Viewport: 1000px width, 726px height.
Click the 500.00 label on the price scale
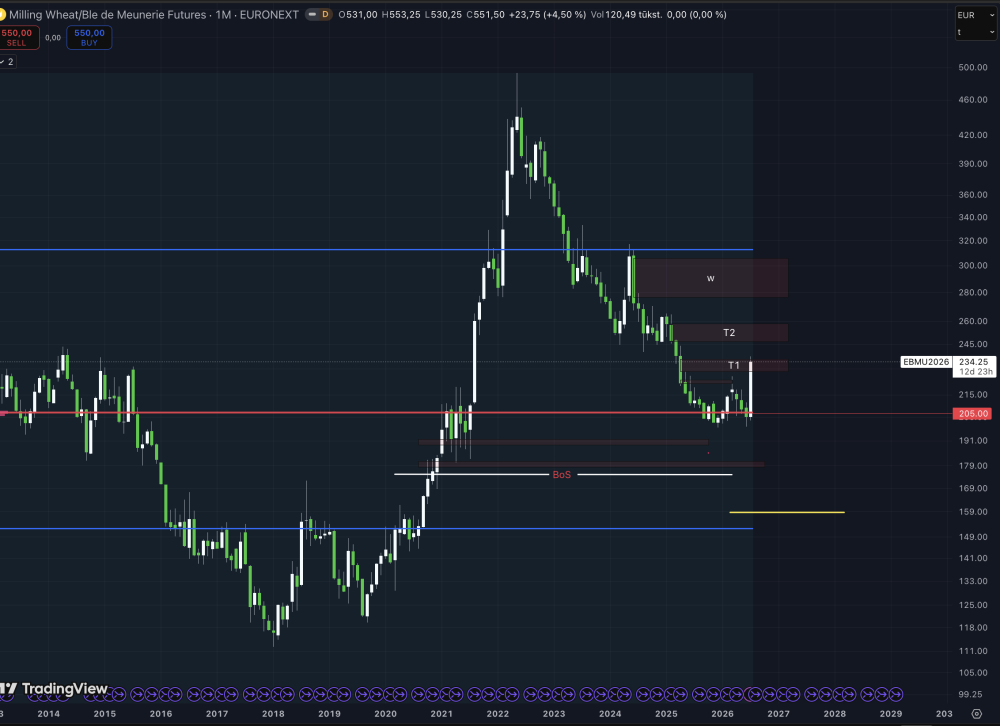tap(973, 67)
